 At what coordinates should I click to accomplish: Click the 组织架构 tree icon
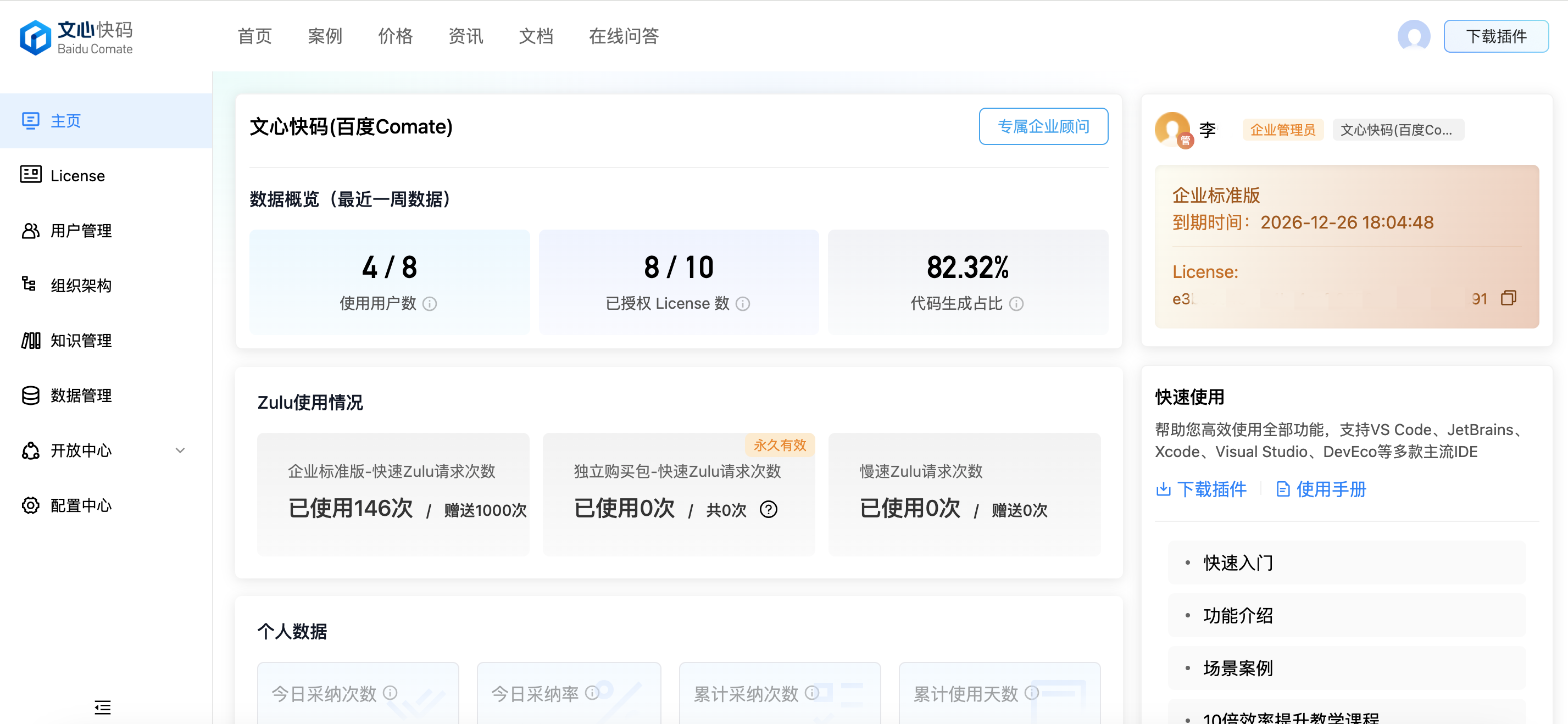pyautogui.click(x=29, y=284)
